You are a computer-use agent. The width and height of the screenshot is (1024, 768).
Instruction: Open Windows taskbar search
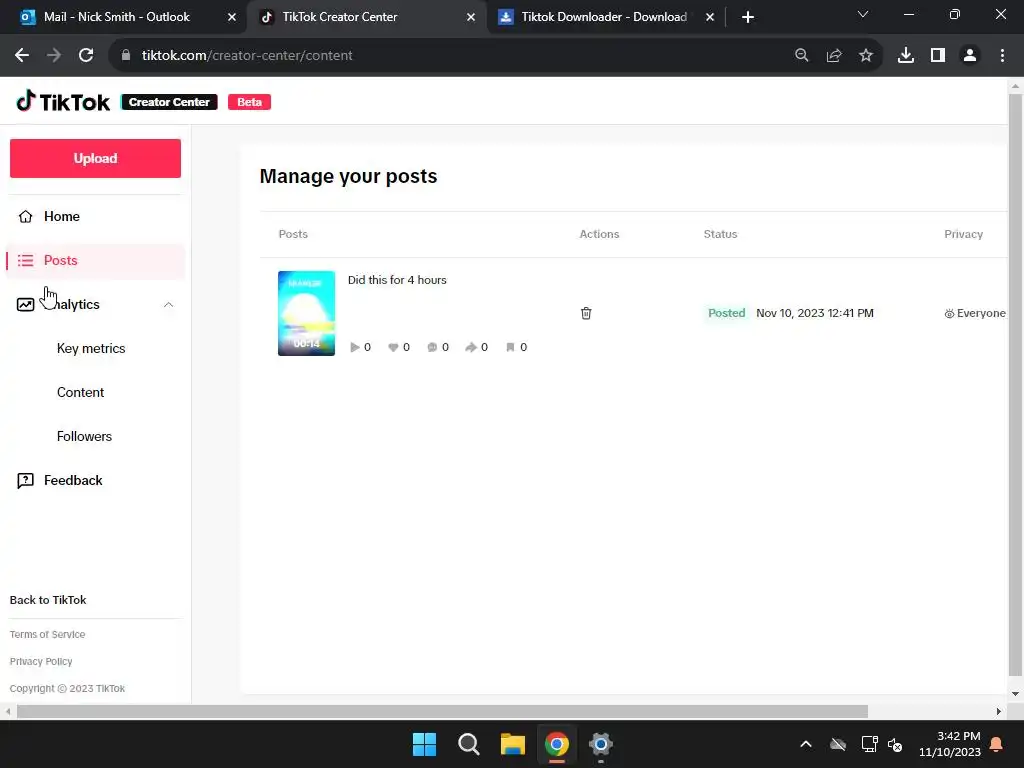tap(468, 744)
